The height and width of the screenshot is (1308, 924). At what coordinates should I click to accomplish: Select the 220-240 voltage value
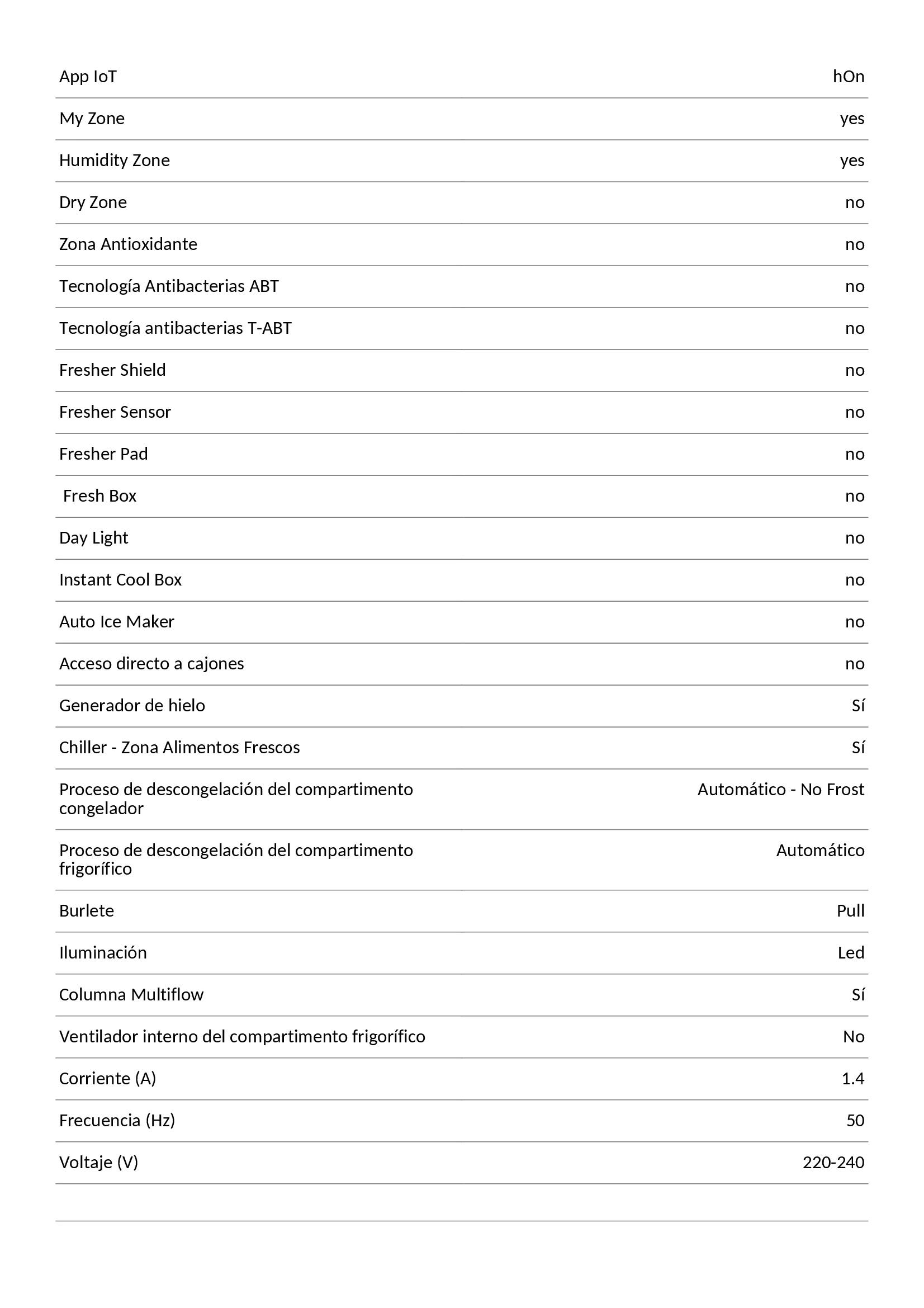click(833, 1163)
